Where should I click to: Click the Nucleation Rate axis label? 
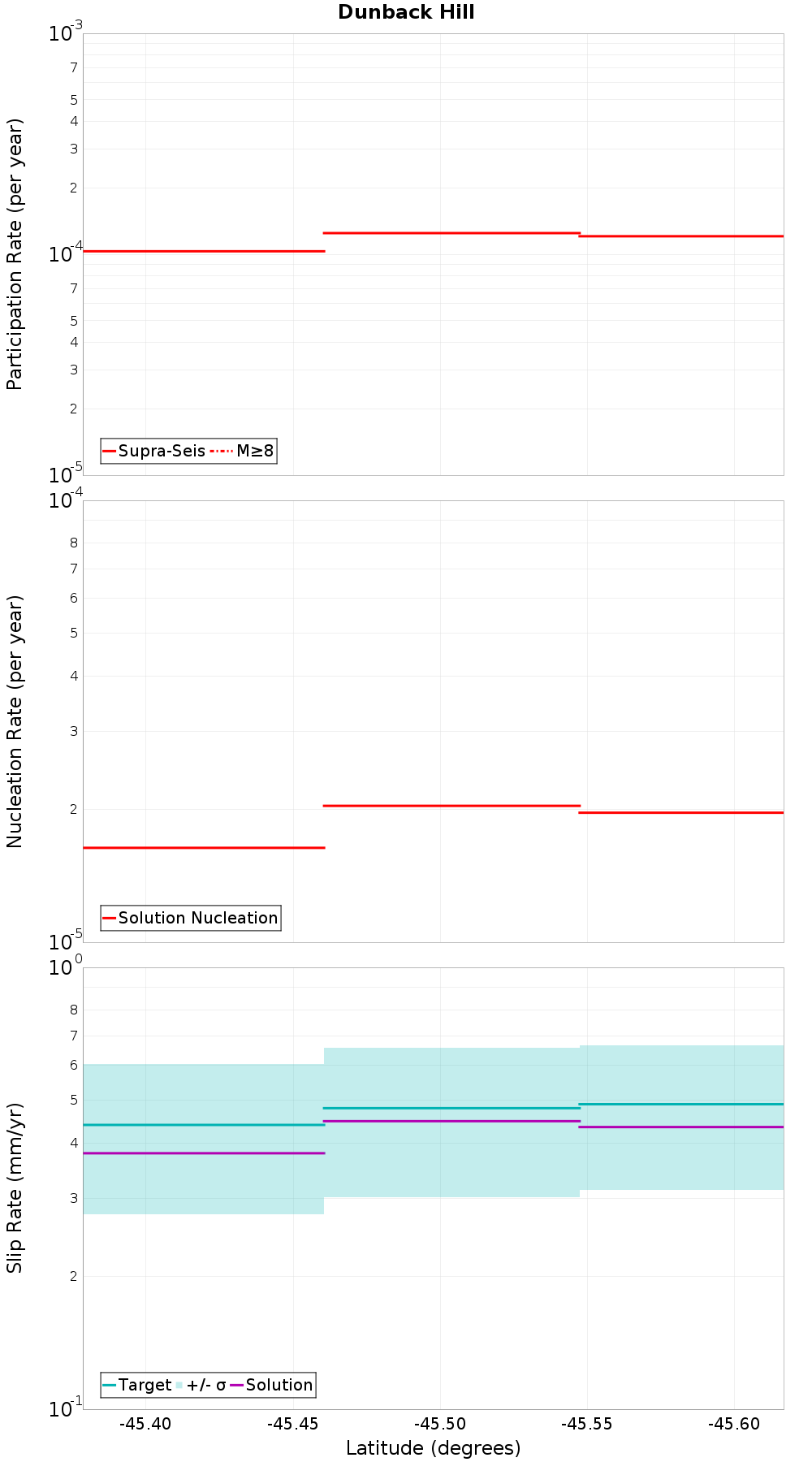point(15,722)
